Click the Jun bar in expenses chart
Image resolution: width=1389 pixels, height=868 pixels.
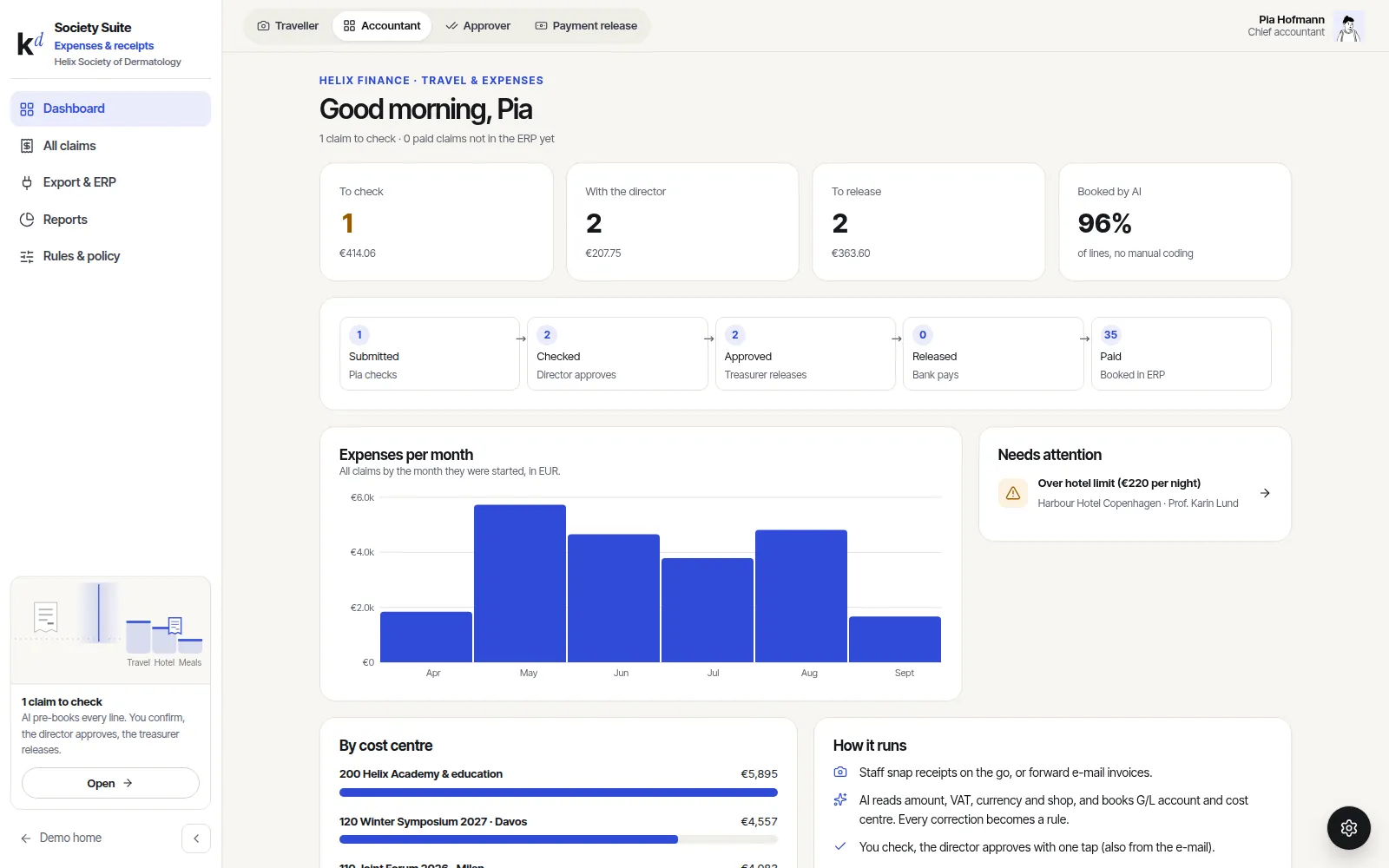614,598
